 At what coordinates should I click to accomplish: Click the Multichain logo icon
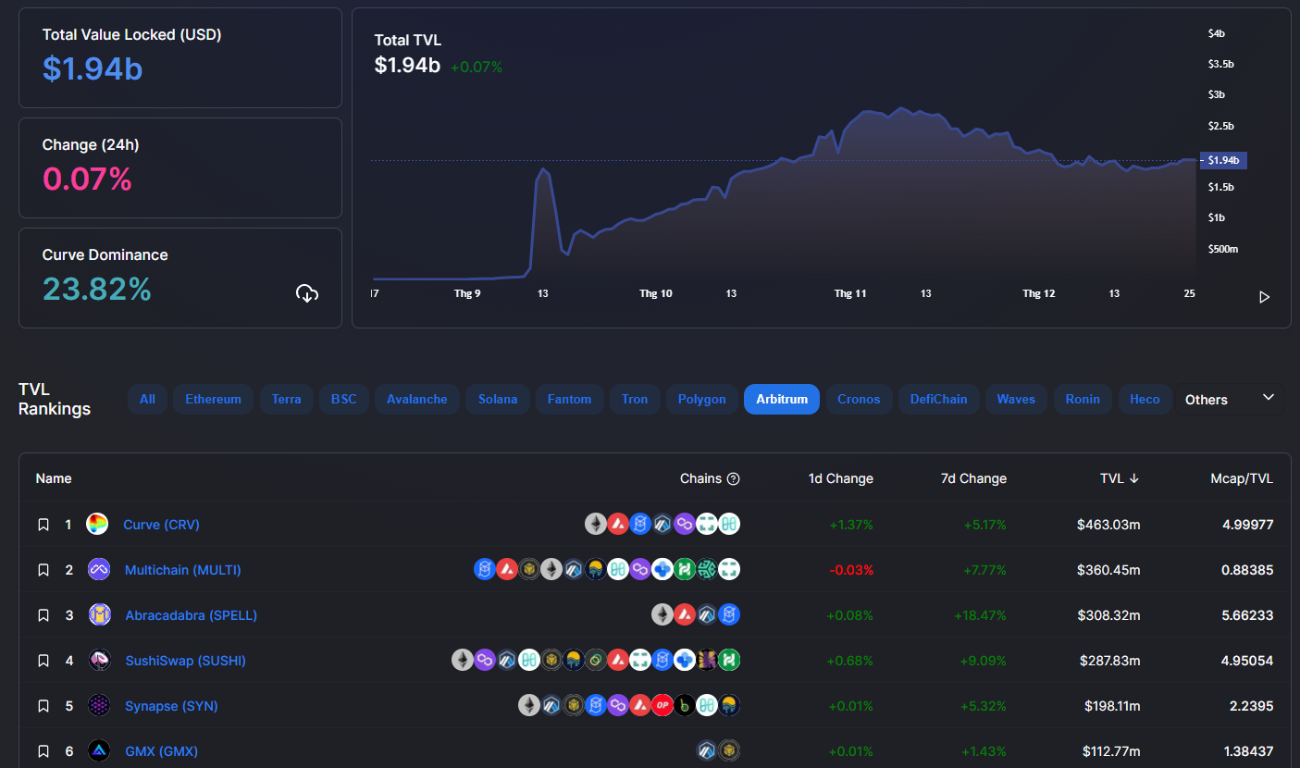[x=99, y=570]
